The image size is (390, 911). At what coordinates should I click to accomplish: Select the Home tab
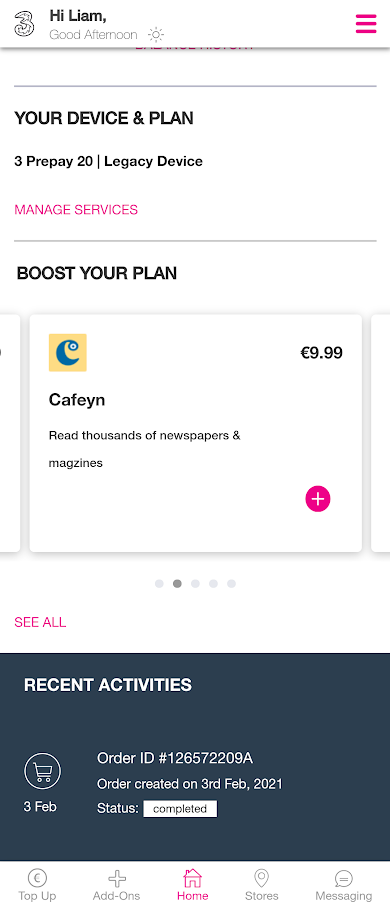click(x=192, y=885)
